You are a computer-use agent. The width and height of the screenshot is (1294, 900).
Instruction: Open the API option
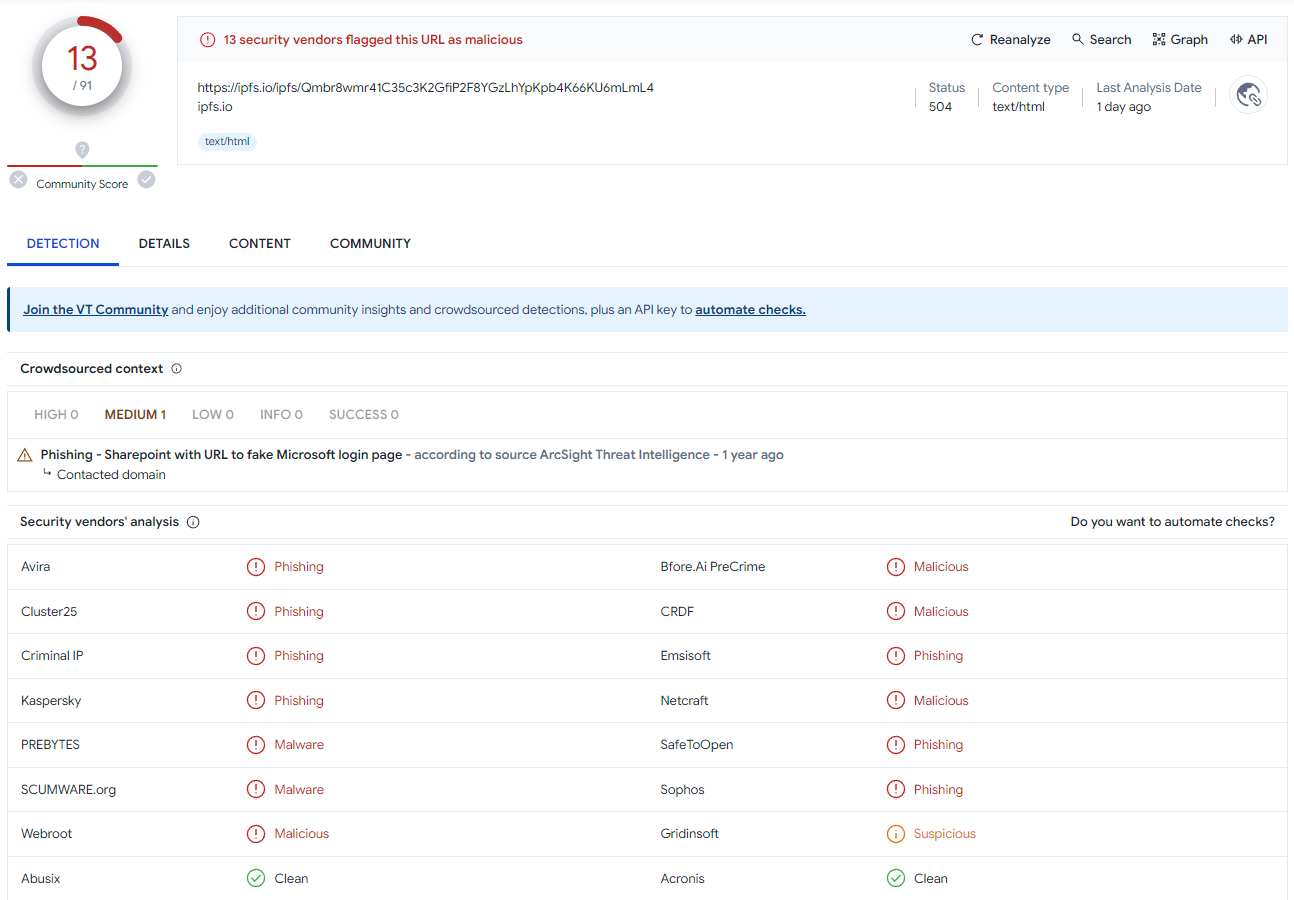click(1248, 40)
